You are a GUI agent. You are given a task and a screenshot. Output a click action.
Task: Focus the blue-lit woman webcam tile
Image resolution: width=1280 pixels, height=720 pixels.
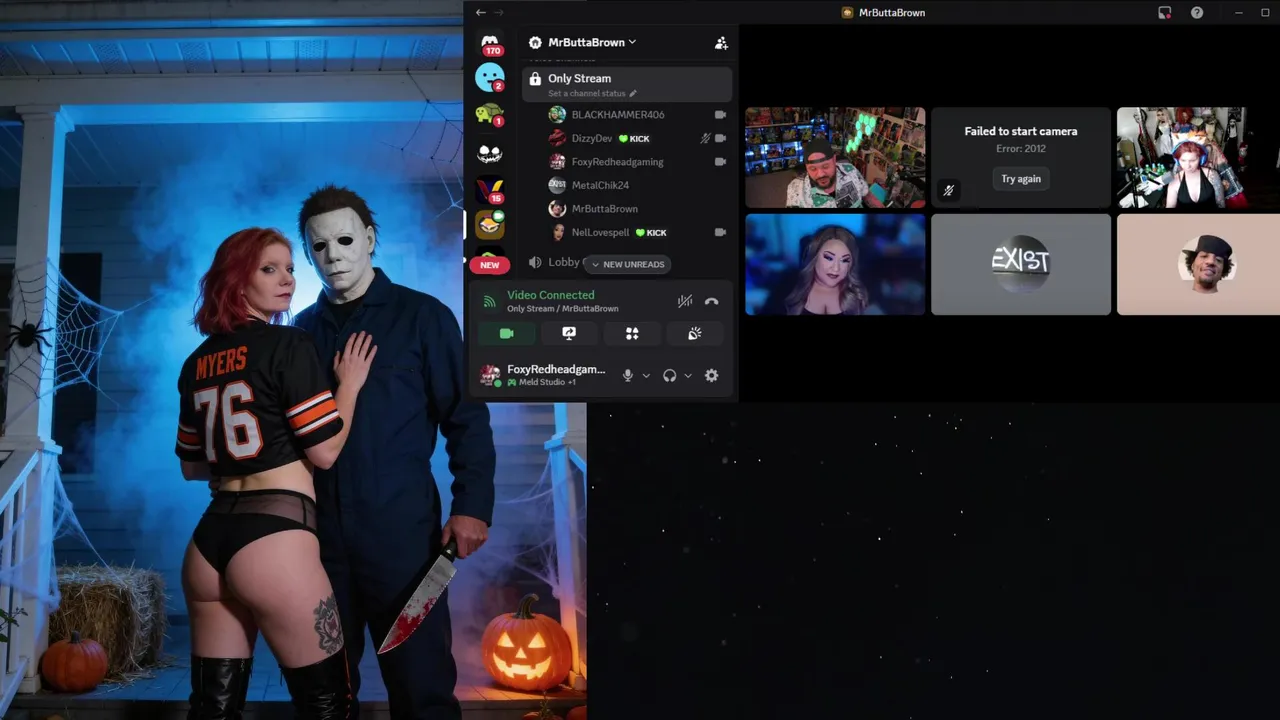(835, 264)
